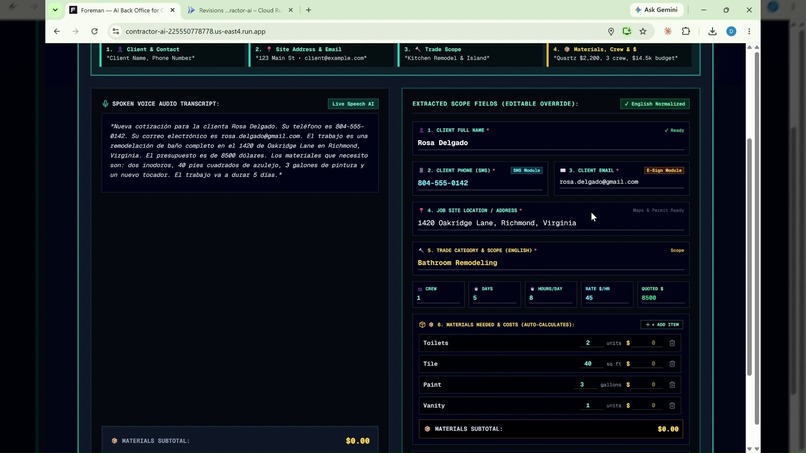
Task: Delete the Paint material row
Action: tap(672, 385)
